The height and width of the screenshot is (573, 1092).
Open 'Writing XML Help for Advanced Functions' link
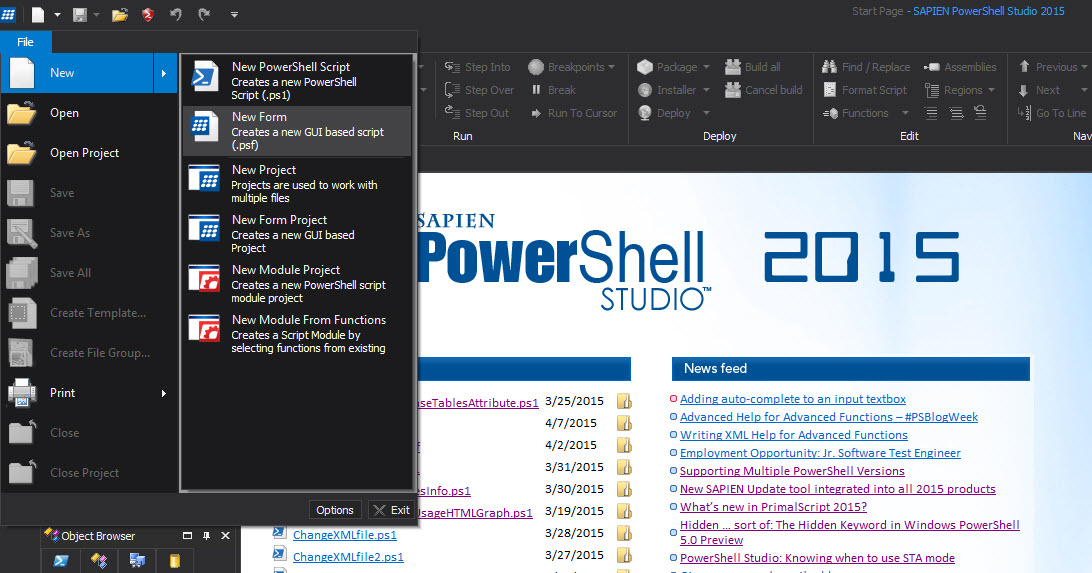[793, 435]
